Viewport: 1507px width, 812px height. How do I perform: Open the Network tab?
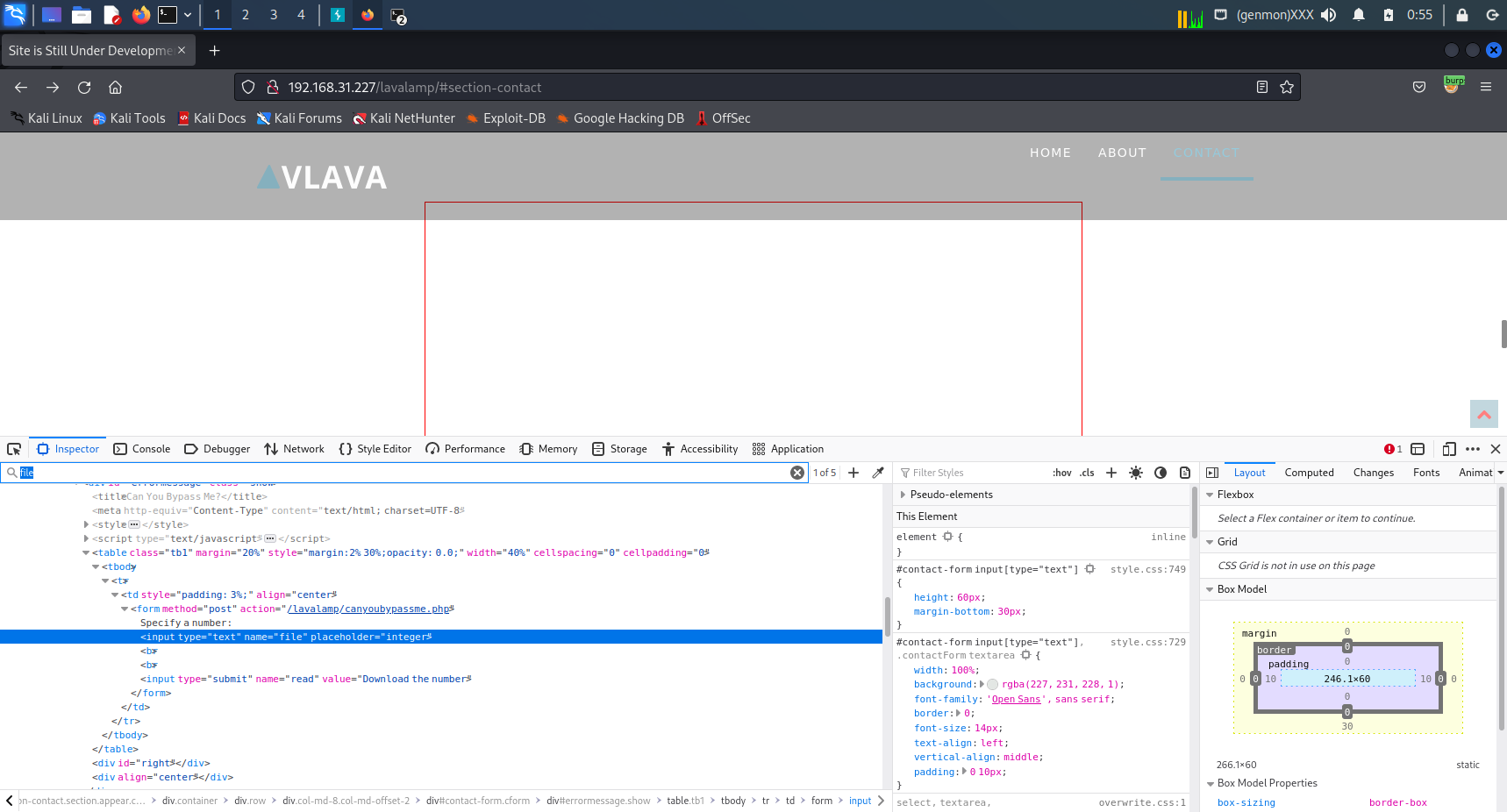pos(295,449)
